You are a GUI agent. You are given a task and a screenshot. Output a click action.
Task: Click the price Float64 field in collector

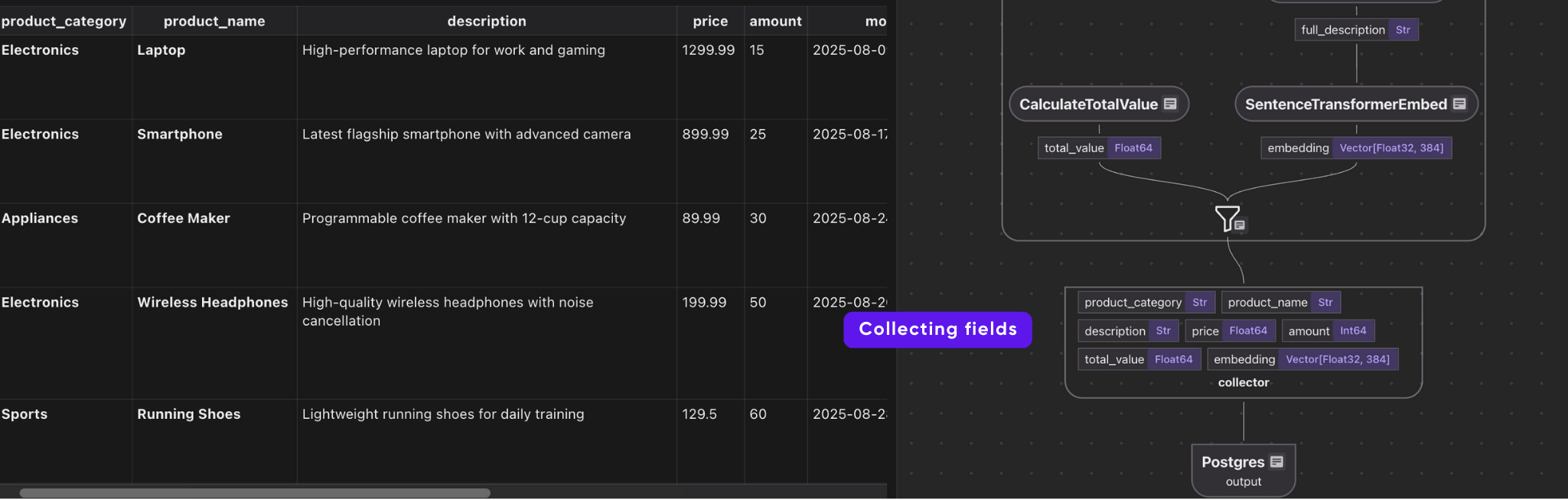point(1229,331)
